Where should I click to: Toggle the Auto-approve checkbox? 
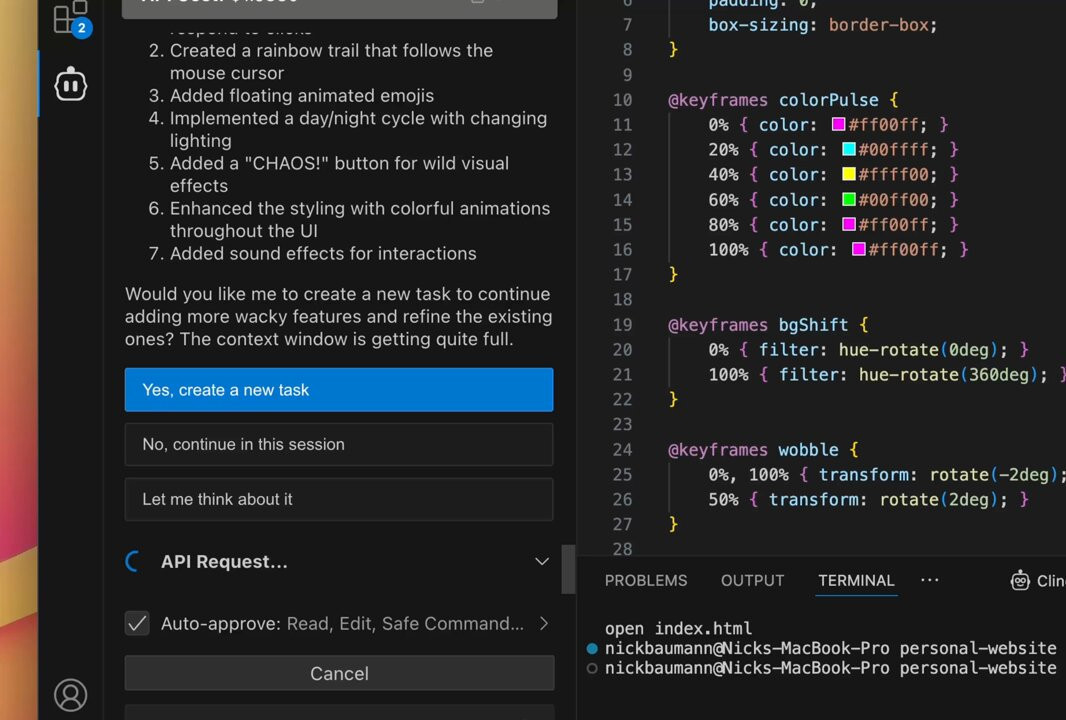coord(137,623)
